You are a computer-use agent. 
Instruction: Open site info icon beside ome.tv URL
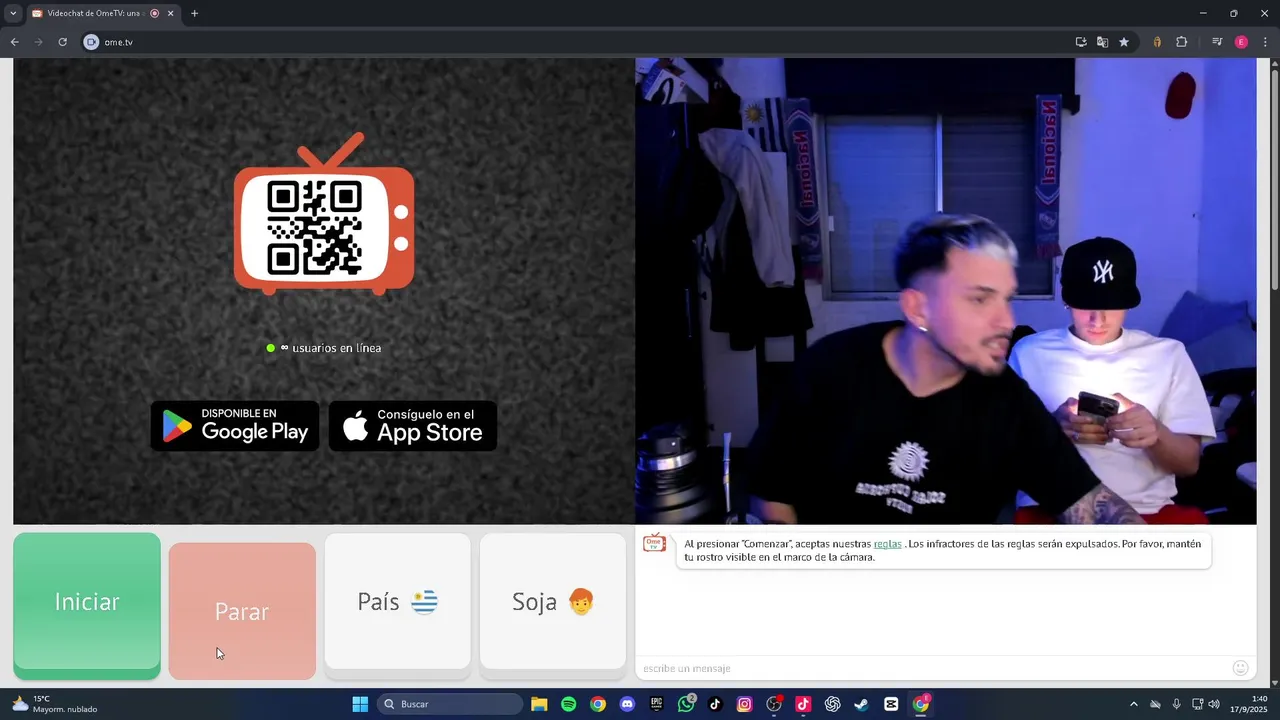click(x=91, y=42)
